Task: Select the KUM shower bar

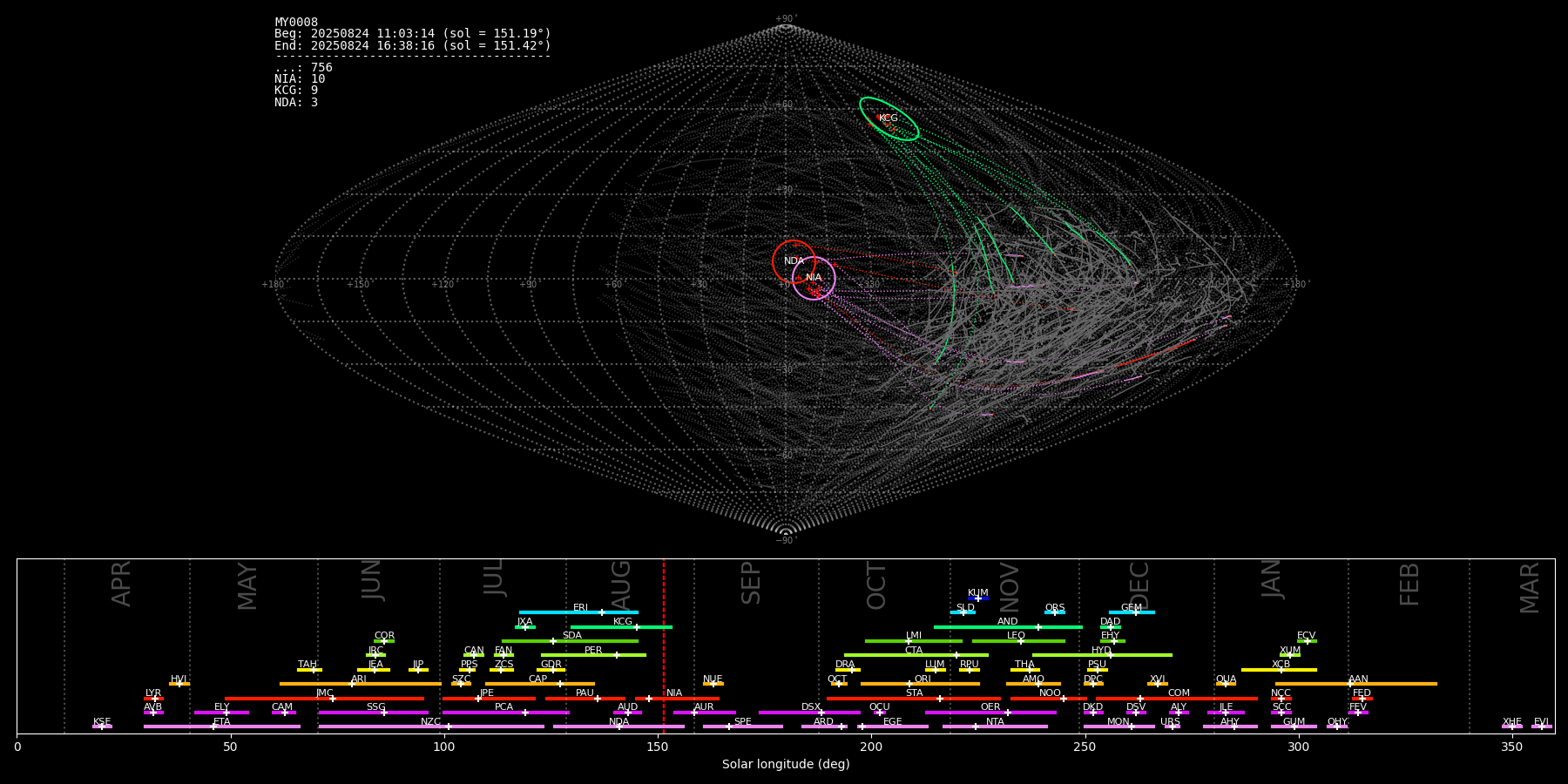Action: point(978,598)
